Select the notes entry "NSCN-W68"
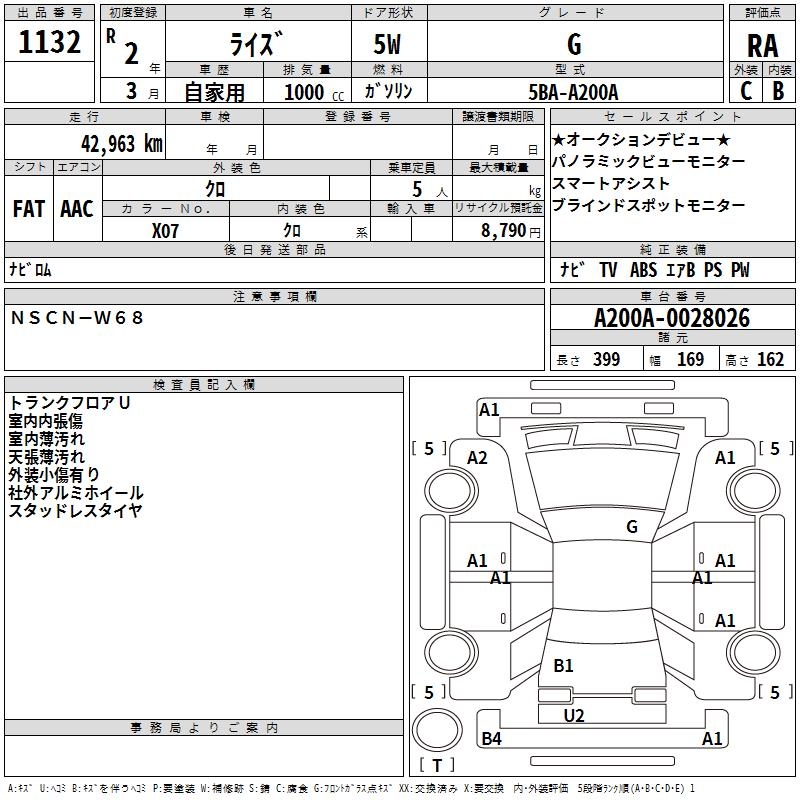Screen dimensions: 800x800 pyautogui.click(x=77, y=318)
